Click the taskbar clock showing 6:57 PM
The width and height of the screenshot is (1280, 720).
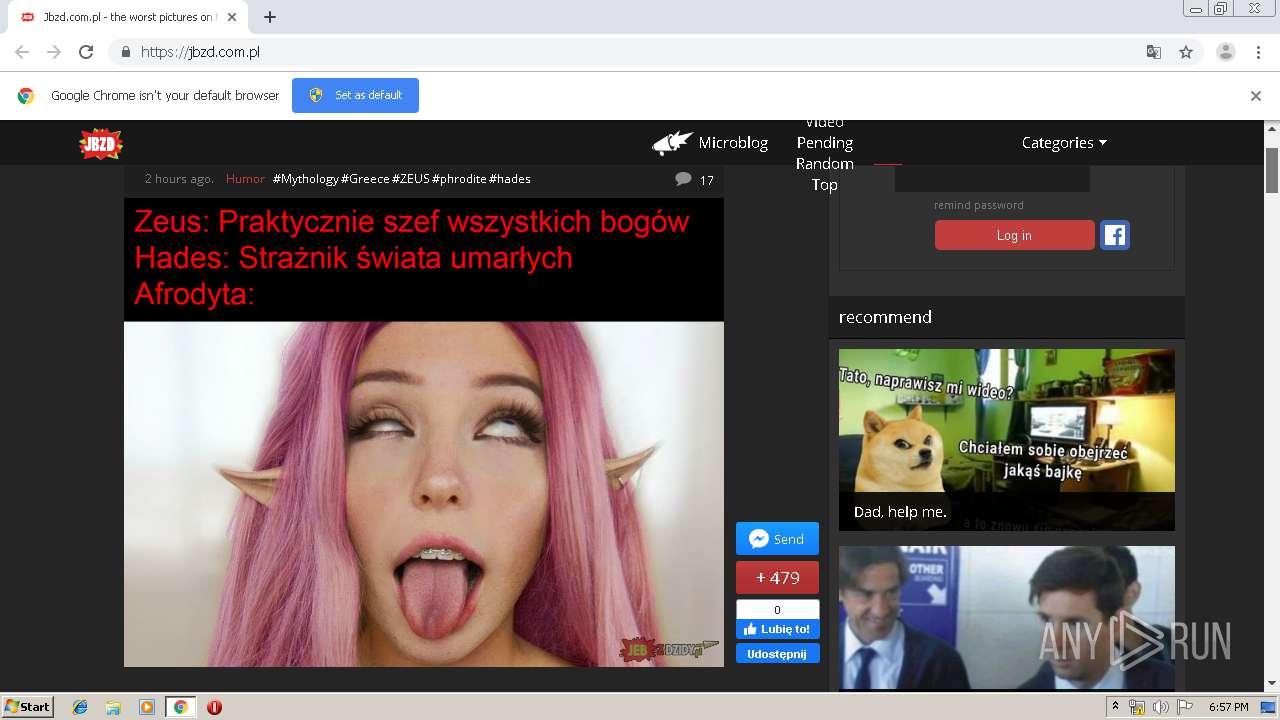(x=1228, y=707)
